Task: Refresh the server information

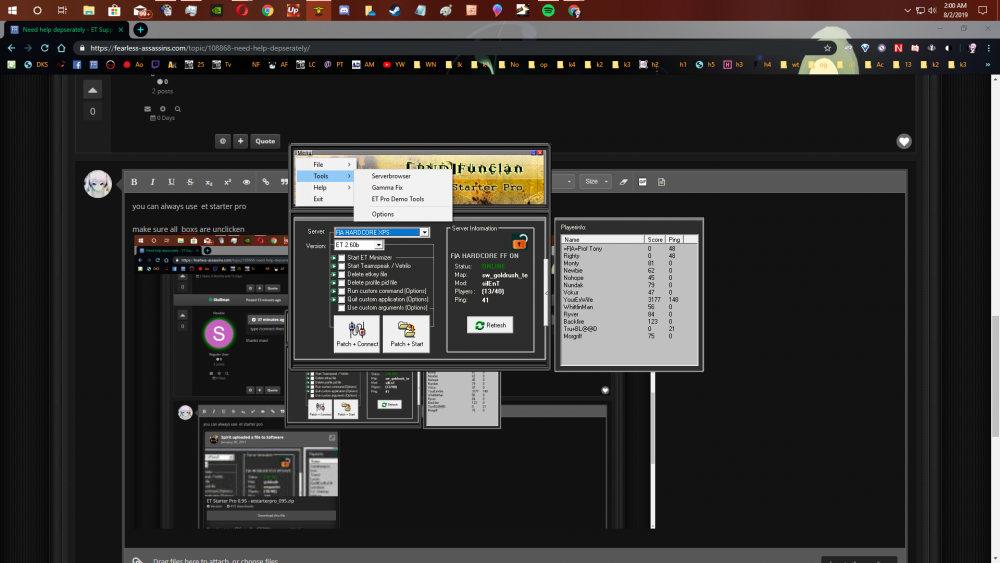Action: coord(490,325)
